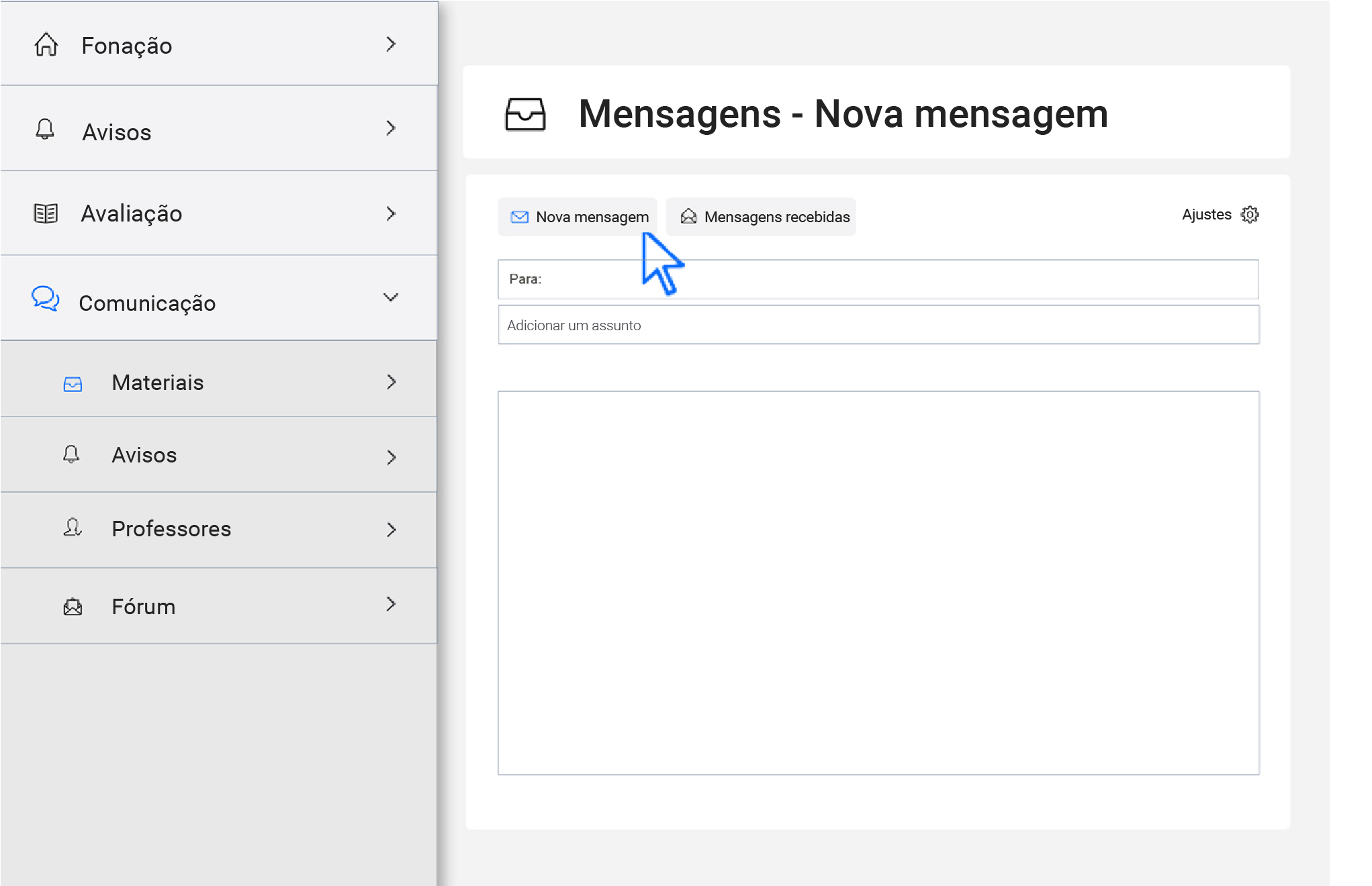Click the large inbox icon in page header
Viewport: 1372px width, 886px height.
[525, 114]
